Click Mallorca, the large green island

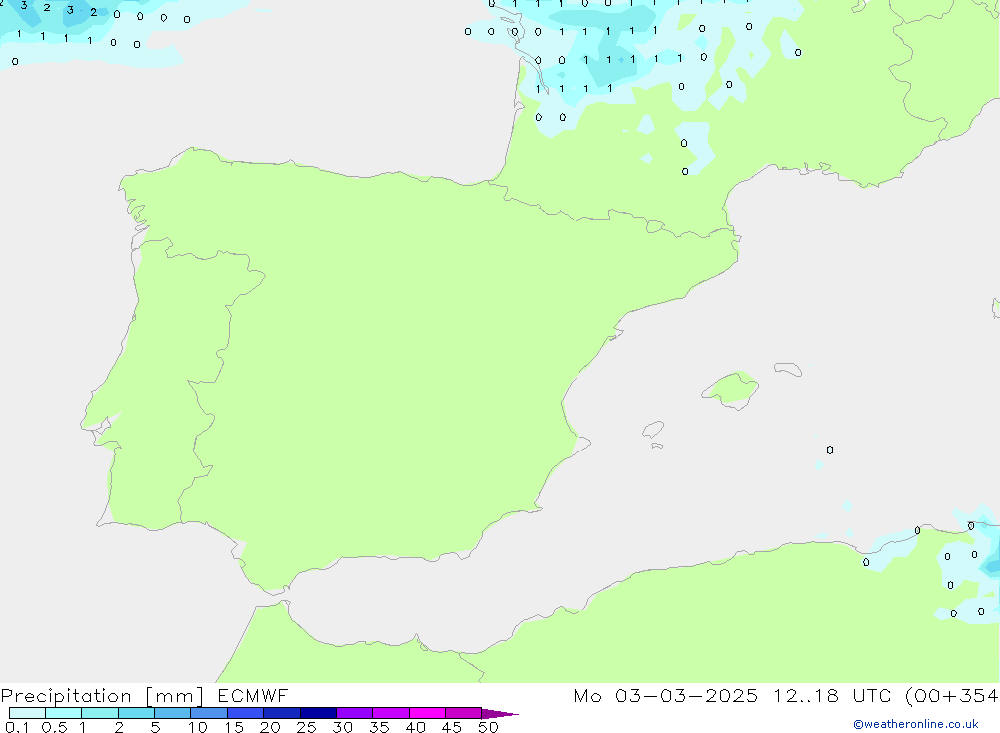click(731, 389)
